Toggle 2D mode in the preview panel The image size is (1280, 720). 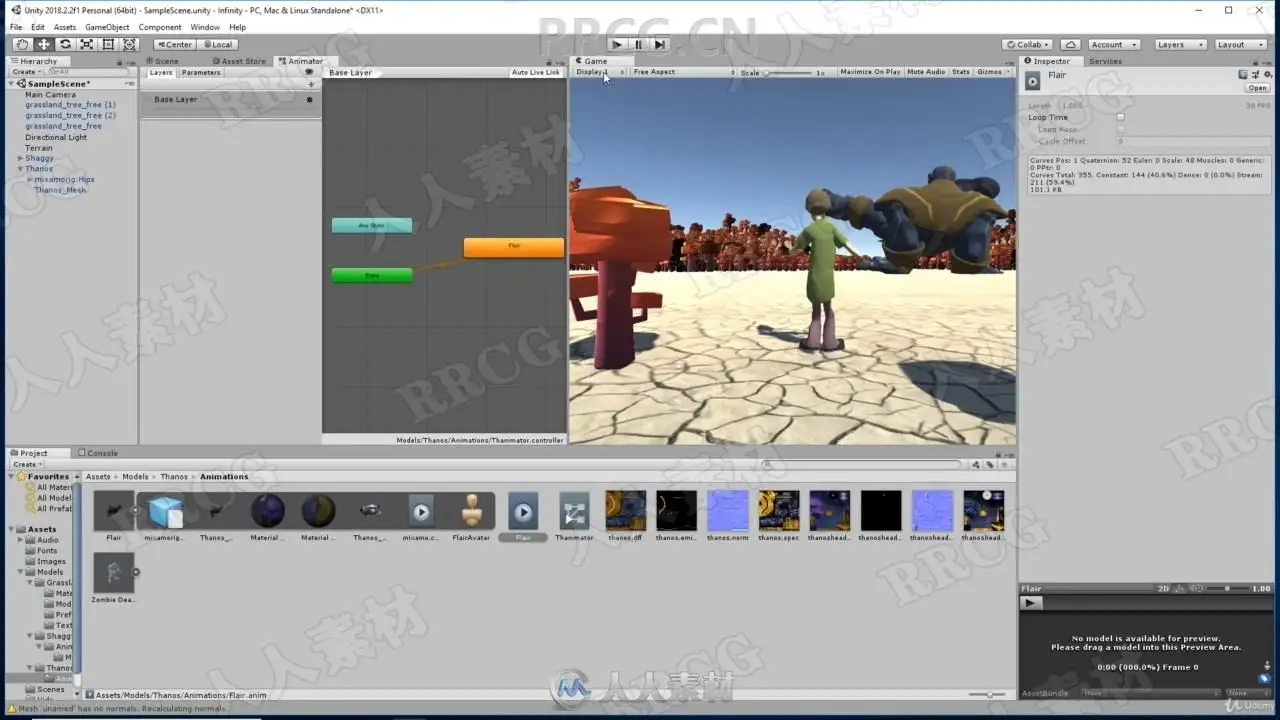pyautogui.click(x=1164, y=589)
